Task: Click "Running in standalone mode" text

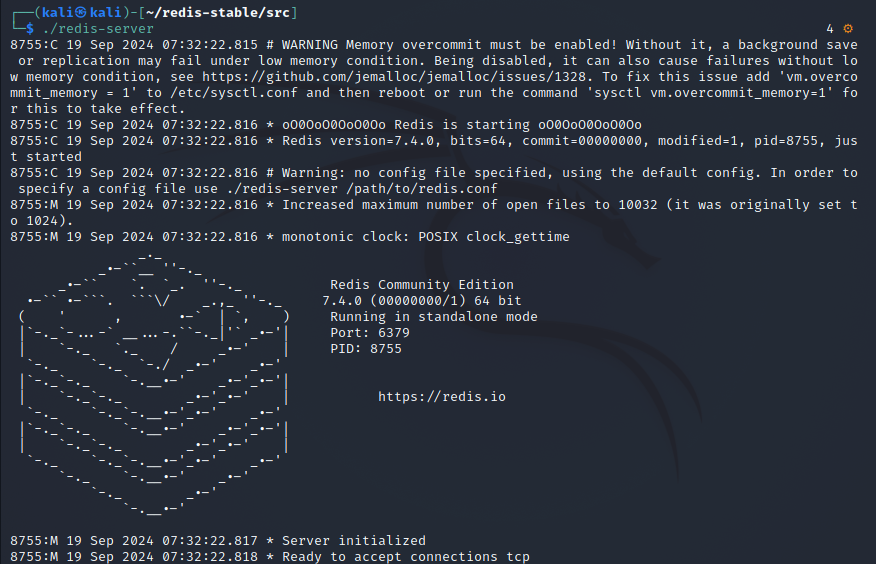Action: (434, 317)
